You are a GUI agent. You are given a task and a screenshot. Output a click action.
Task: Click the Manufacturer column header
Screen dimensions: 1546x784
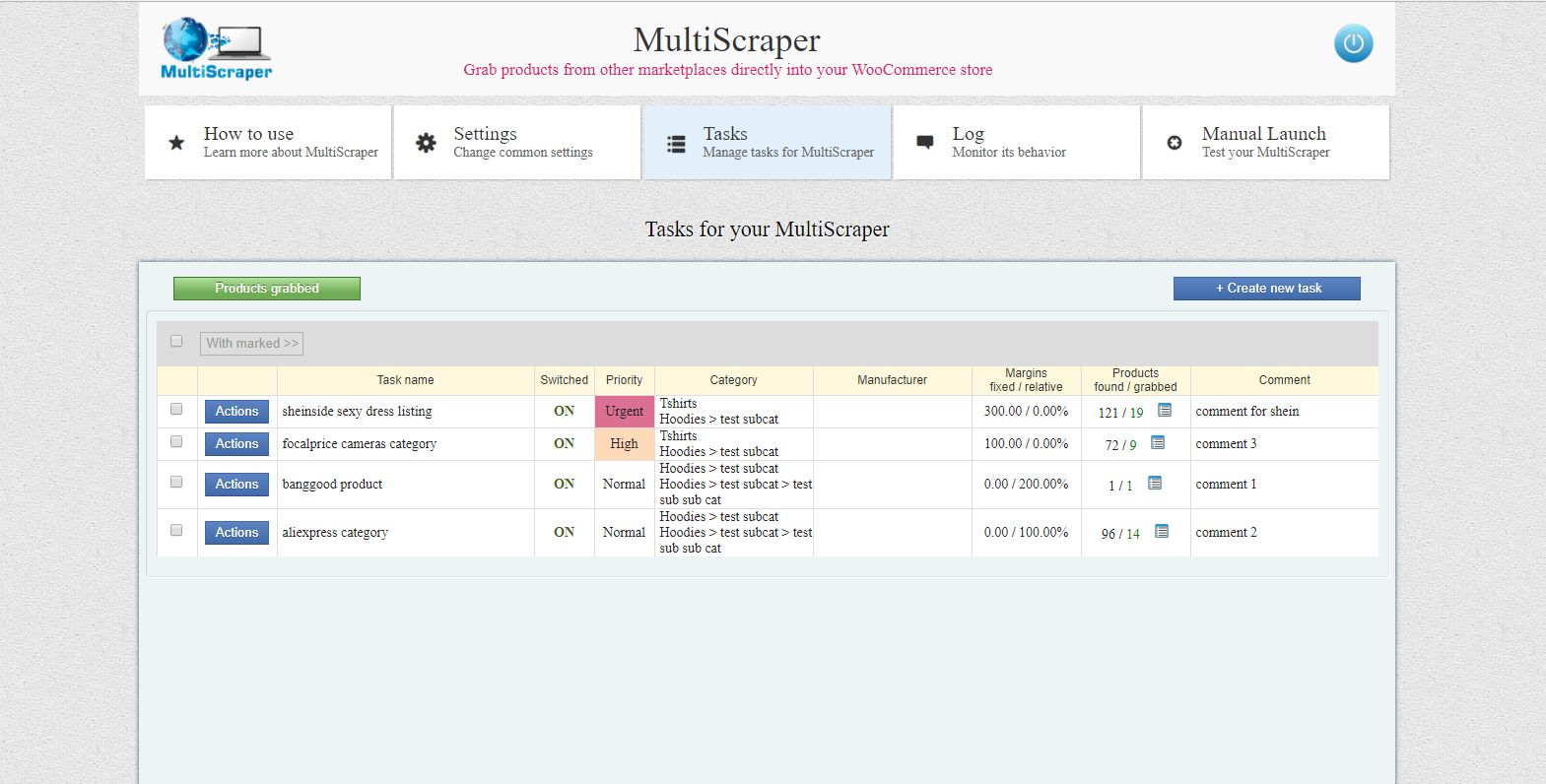(893, 380)
